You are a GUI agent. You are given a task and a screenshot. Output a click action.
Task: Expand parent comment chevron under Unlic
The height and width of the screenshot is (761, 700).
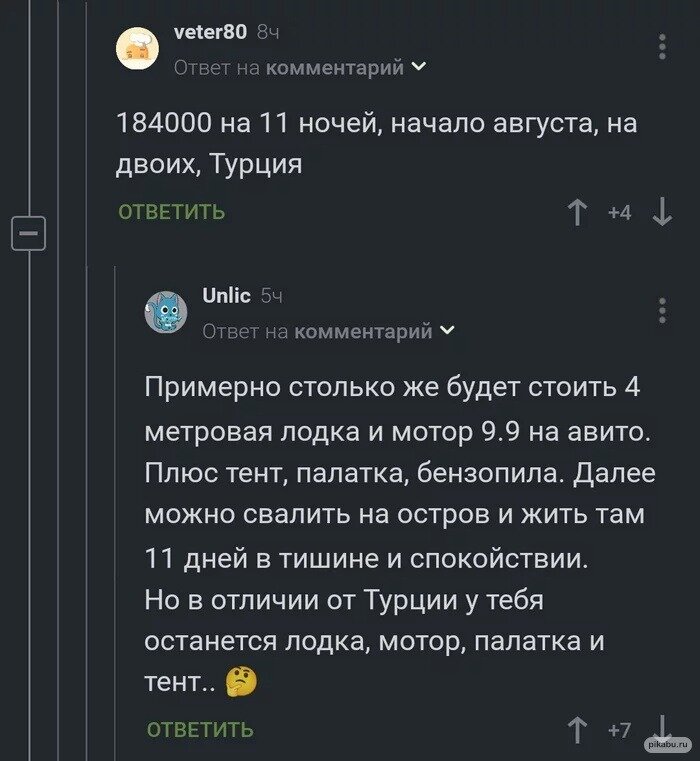[446, 331]
